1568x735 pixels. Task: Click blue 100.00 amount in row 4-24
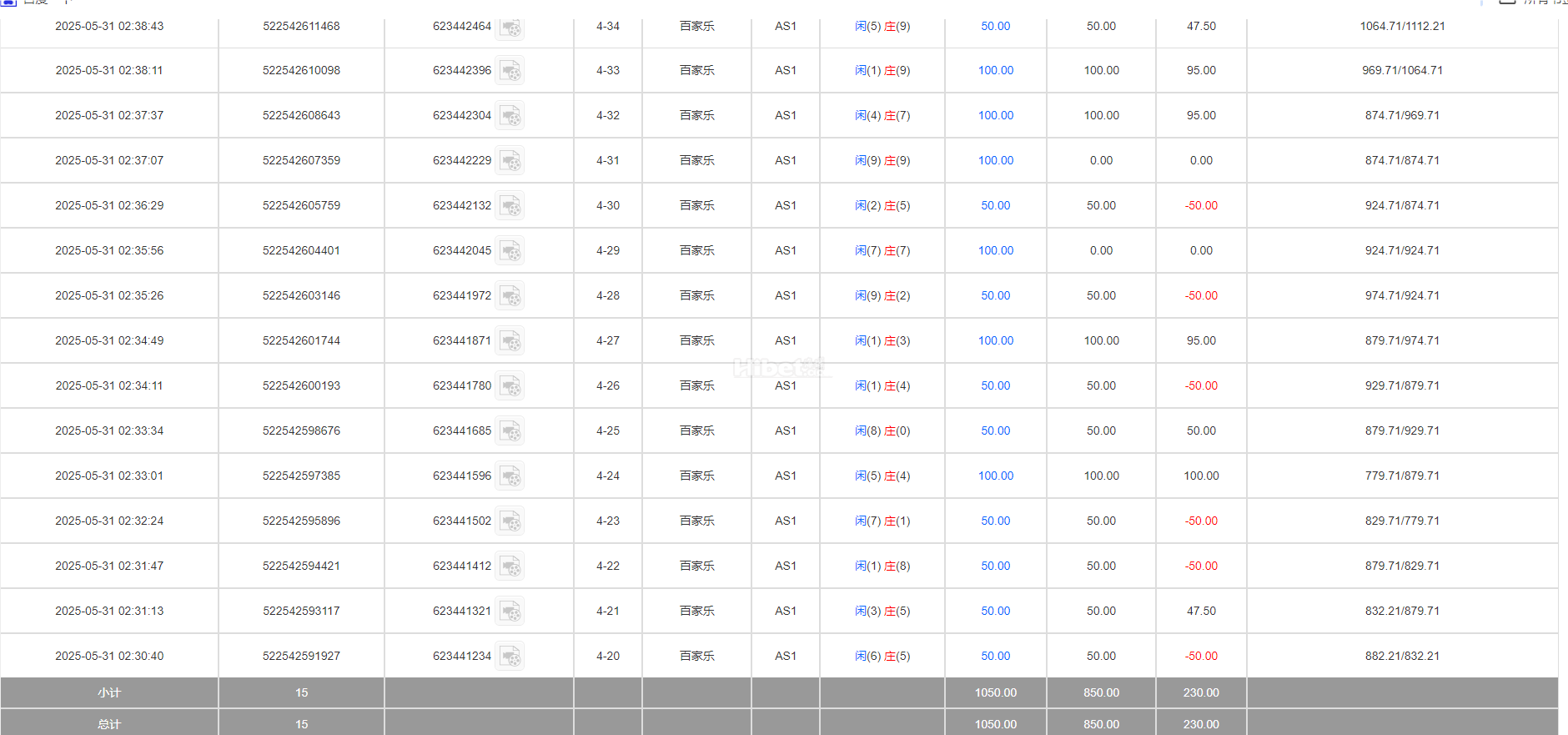[x=995, y=476]
